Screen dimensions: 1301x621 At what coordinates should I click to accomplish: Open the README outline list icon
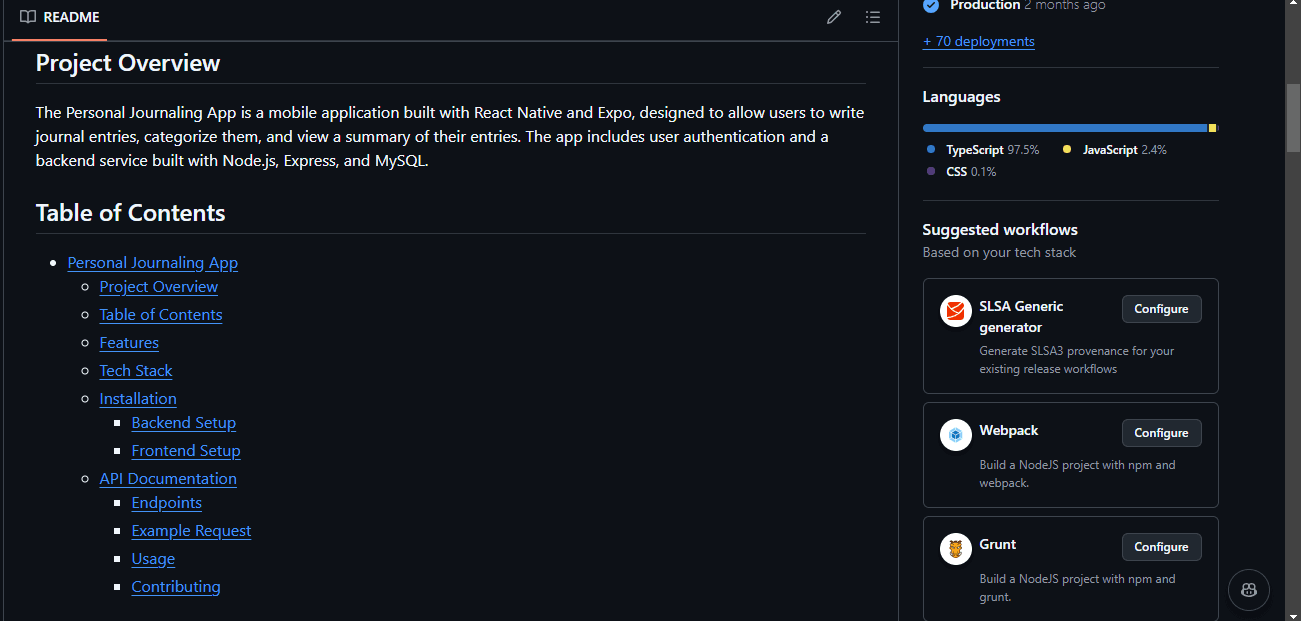click(873, 17)
